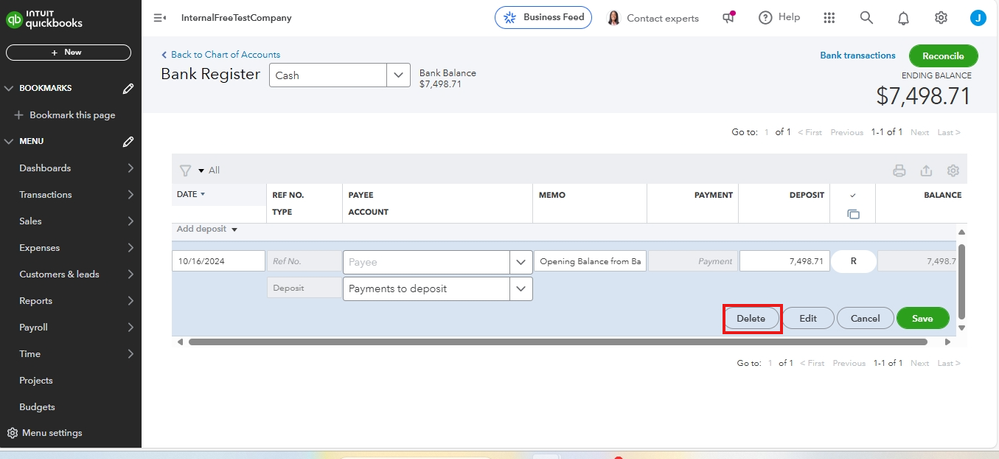Open the Payee dropdown arrow
999x459 pixels.
click(x=521, y=262)
